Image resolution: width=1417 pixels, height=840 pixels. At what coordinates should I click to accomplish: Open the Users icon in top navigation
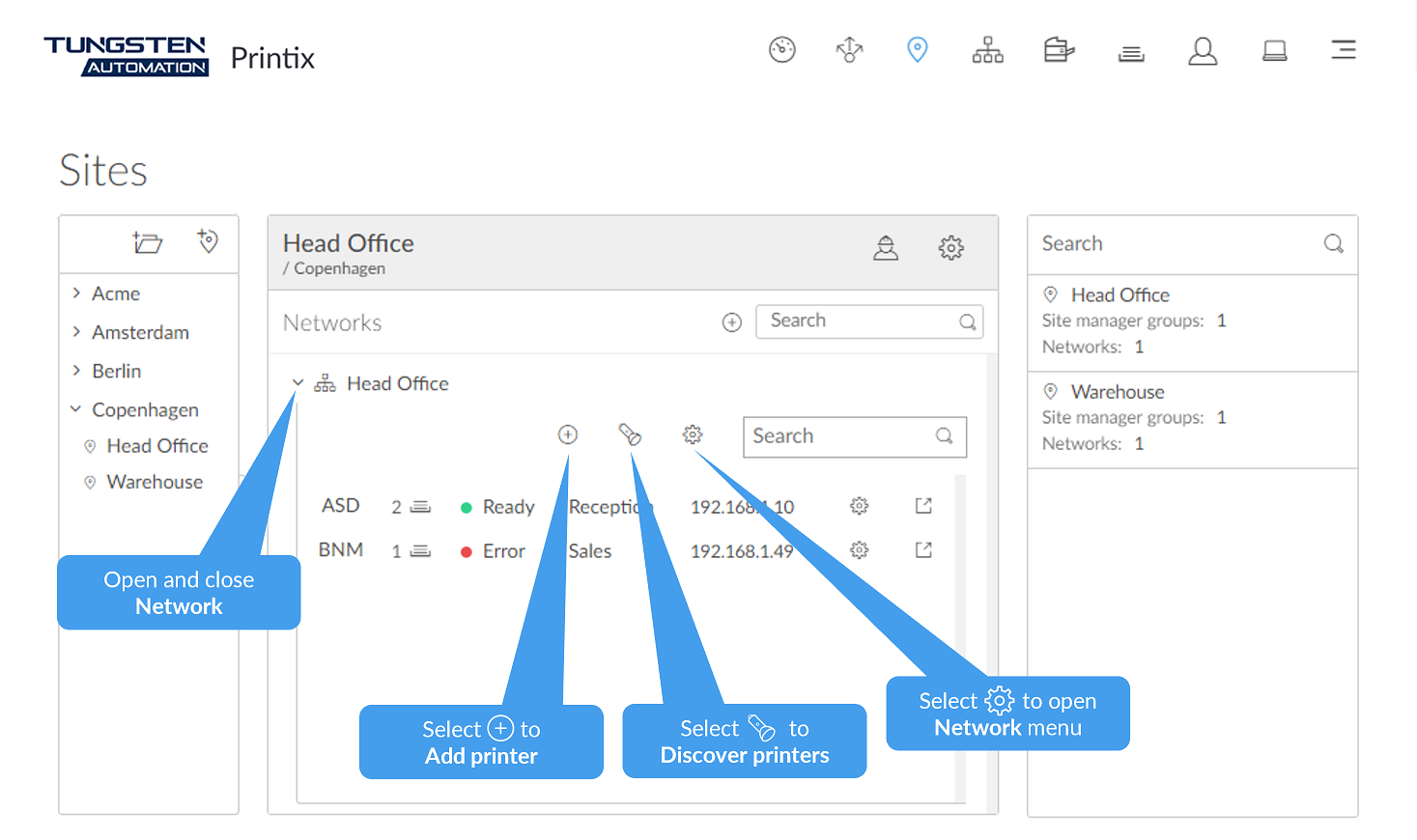1202,50
